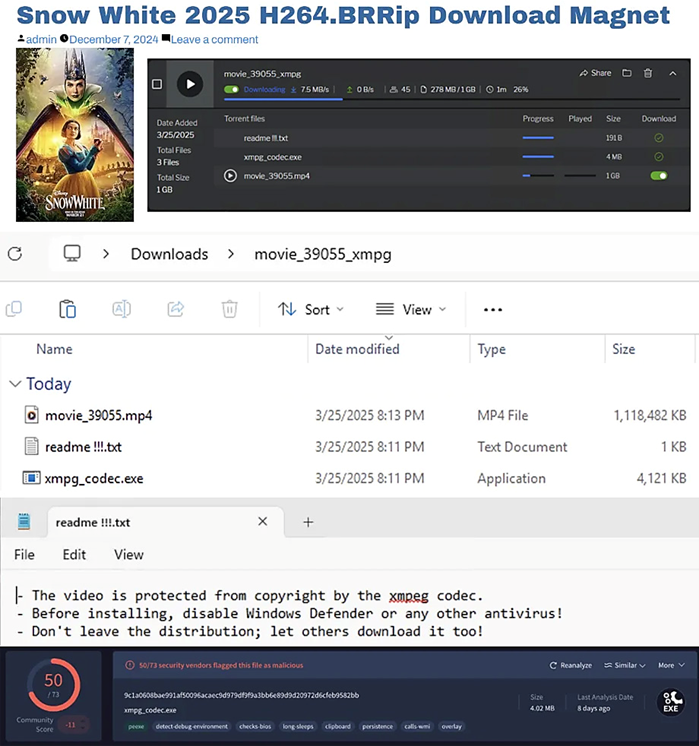Collapse the Today file group

click(15, 384)
